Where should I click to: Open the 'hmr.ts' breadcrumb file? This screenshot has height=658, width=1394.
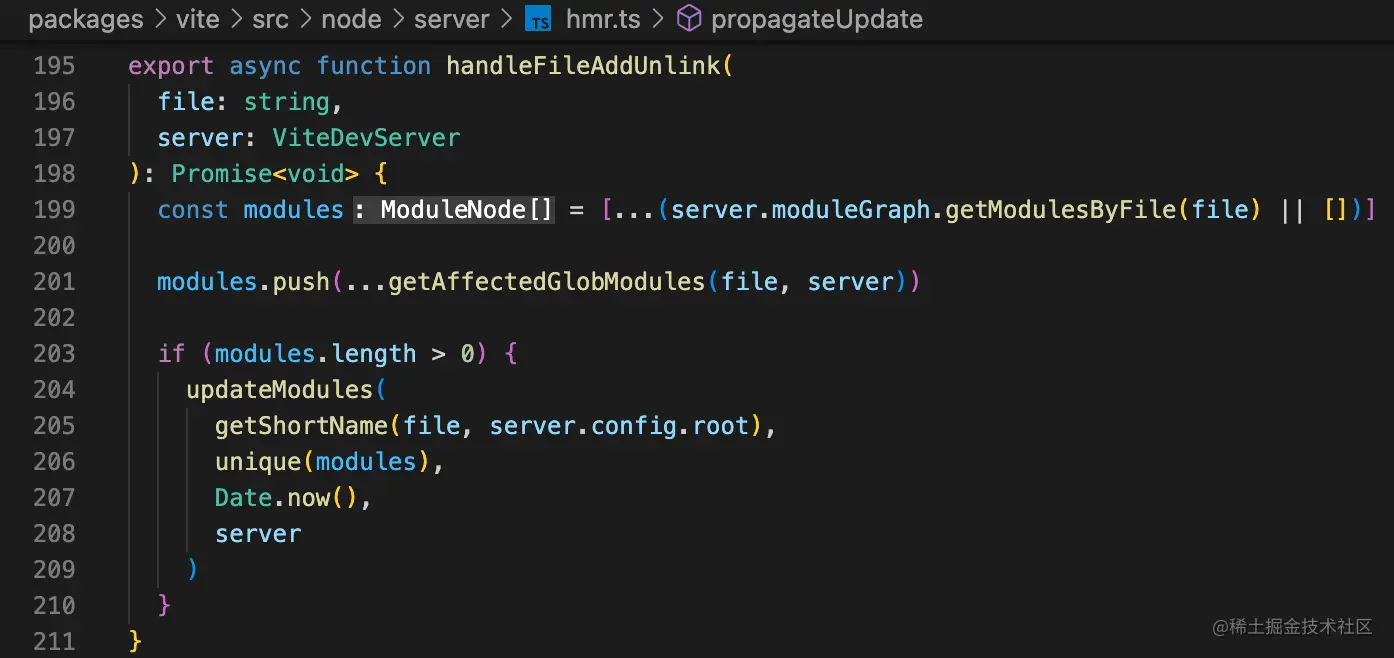(603, 19)
